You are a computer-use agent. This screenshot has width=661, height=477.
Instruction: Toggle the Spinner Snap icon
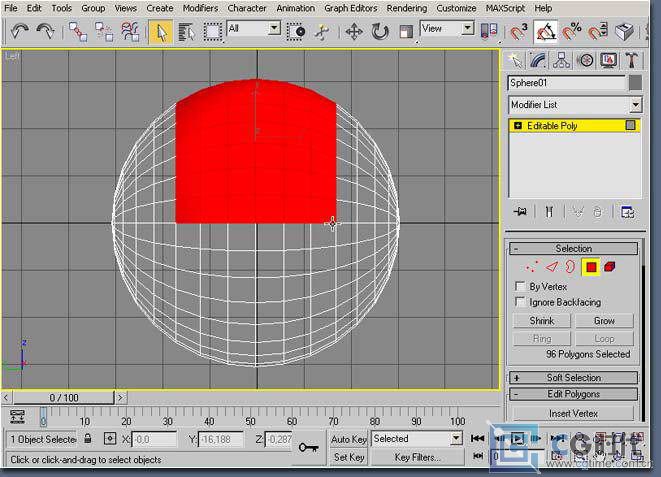(598, 32)
